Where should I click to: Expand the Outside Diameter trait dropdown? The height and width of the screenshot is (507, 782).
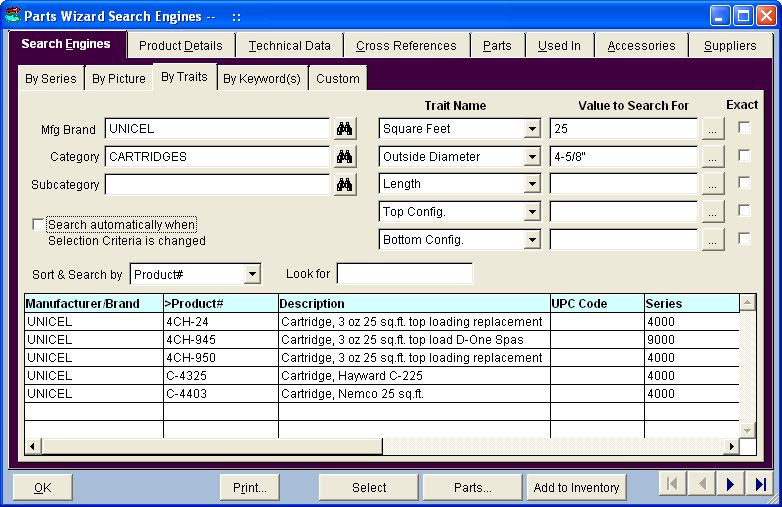point(532,157)
